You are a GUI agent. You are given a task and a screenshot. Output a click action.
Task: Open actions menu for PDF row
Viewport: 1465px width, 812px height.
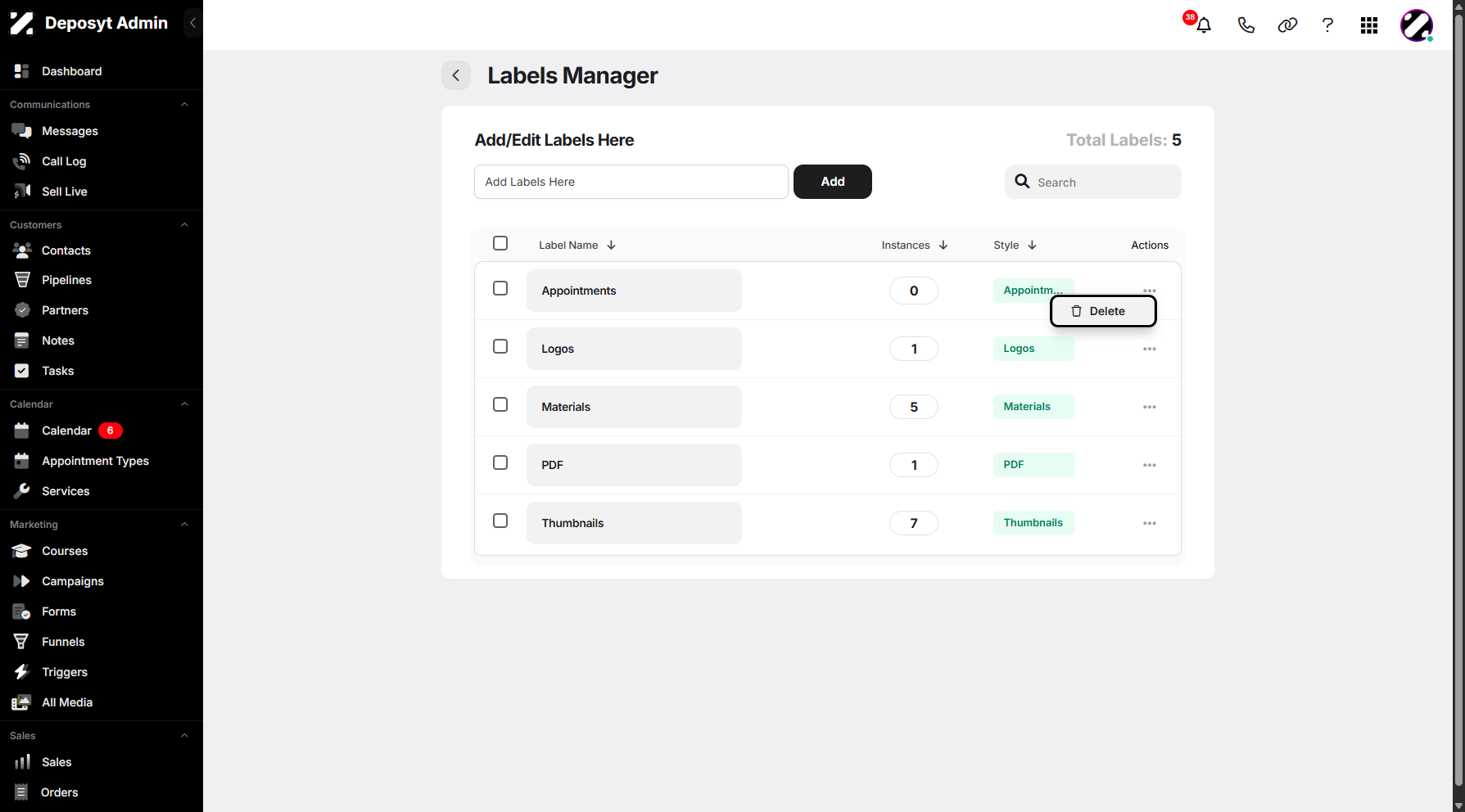pos(1150,465)
